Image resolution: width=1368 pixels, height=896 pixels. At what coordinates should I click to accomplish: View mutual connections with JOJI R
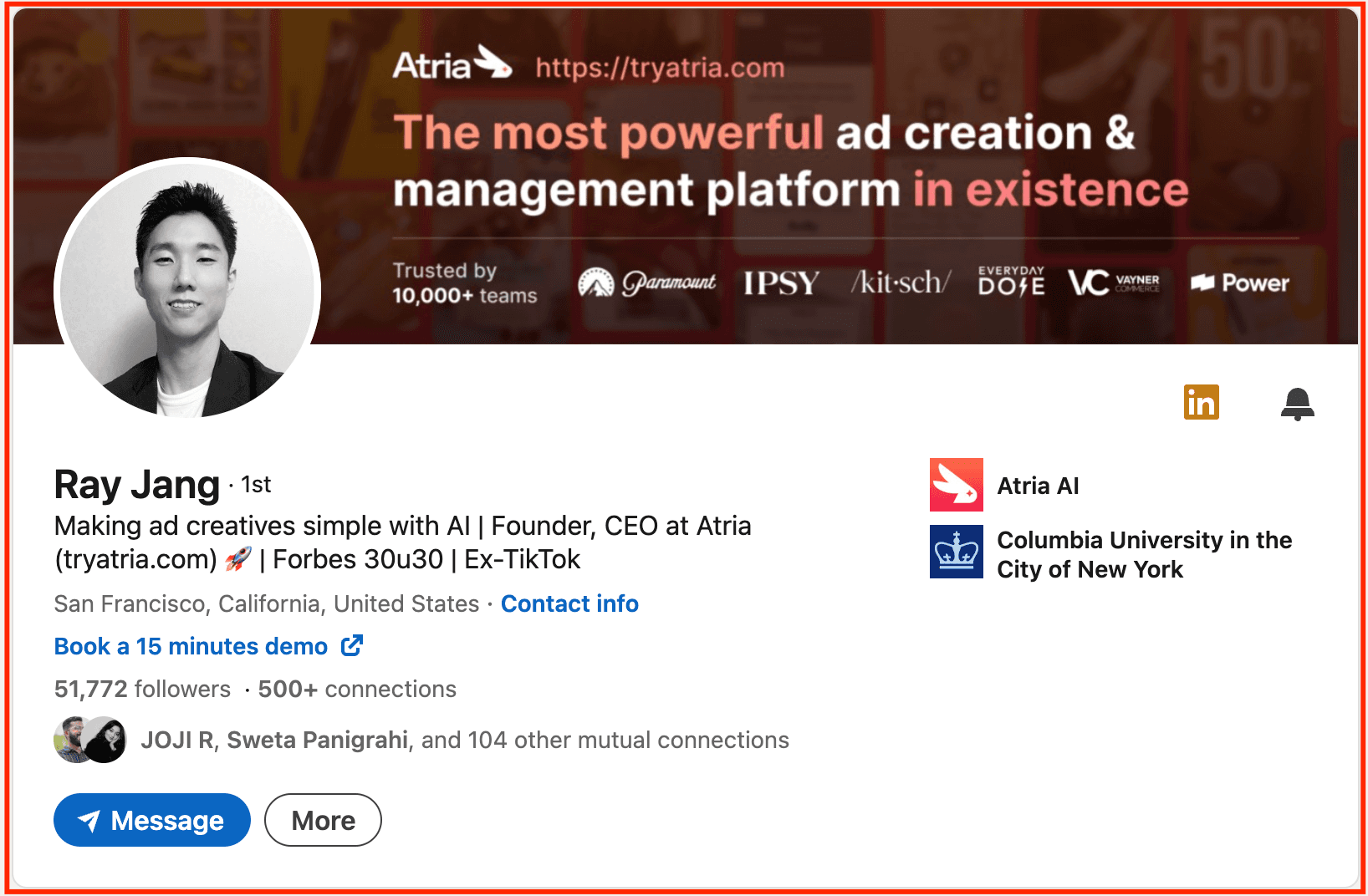176,739
